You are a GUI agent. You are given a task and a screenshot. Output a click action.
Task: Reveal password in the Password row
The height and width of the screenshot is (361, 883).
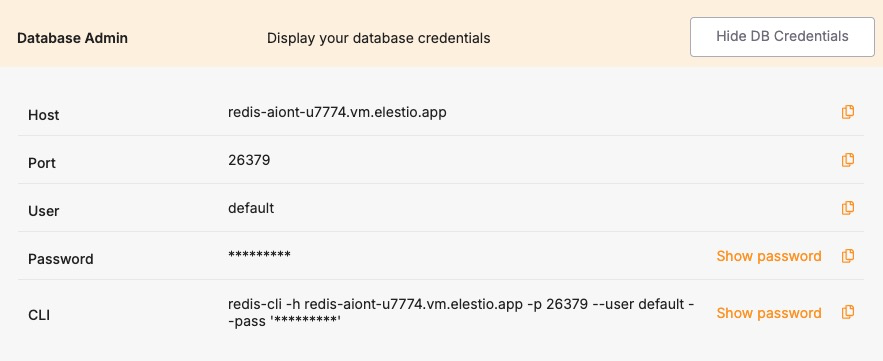pos(769,256)
